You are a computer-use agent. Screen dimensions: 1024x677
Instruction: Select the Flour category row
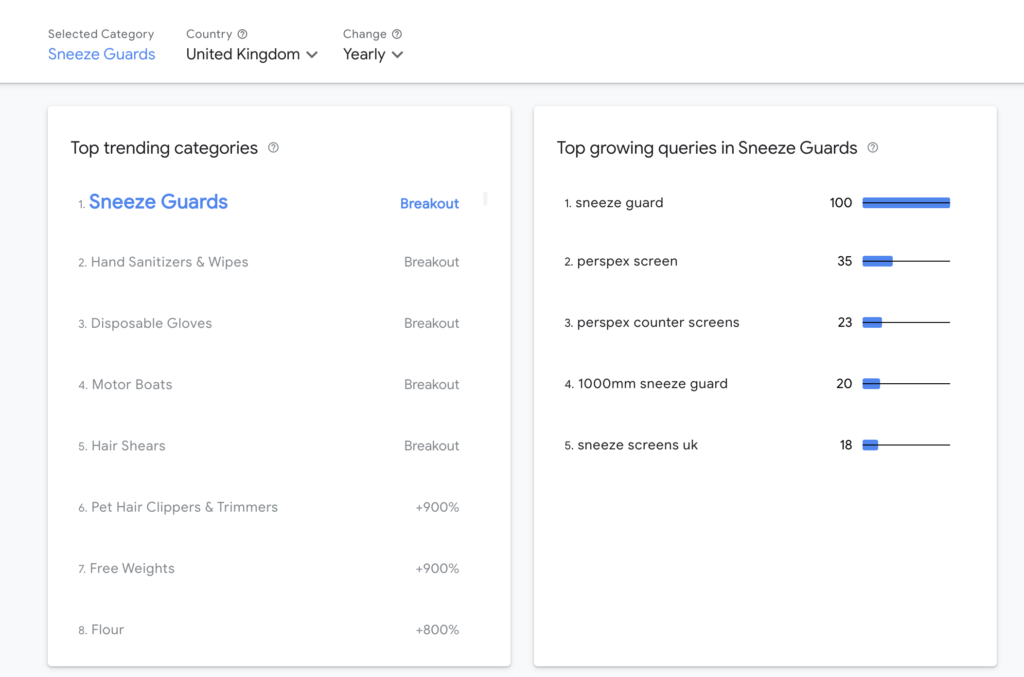click(x=107, y=630)
